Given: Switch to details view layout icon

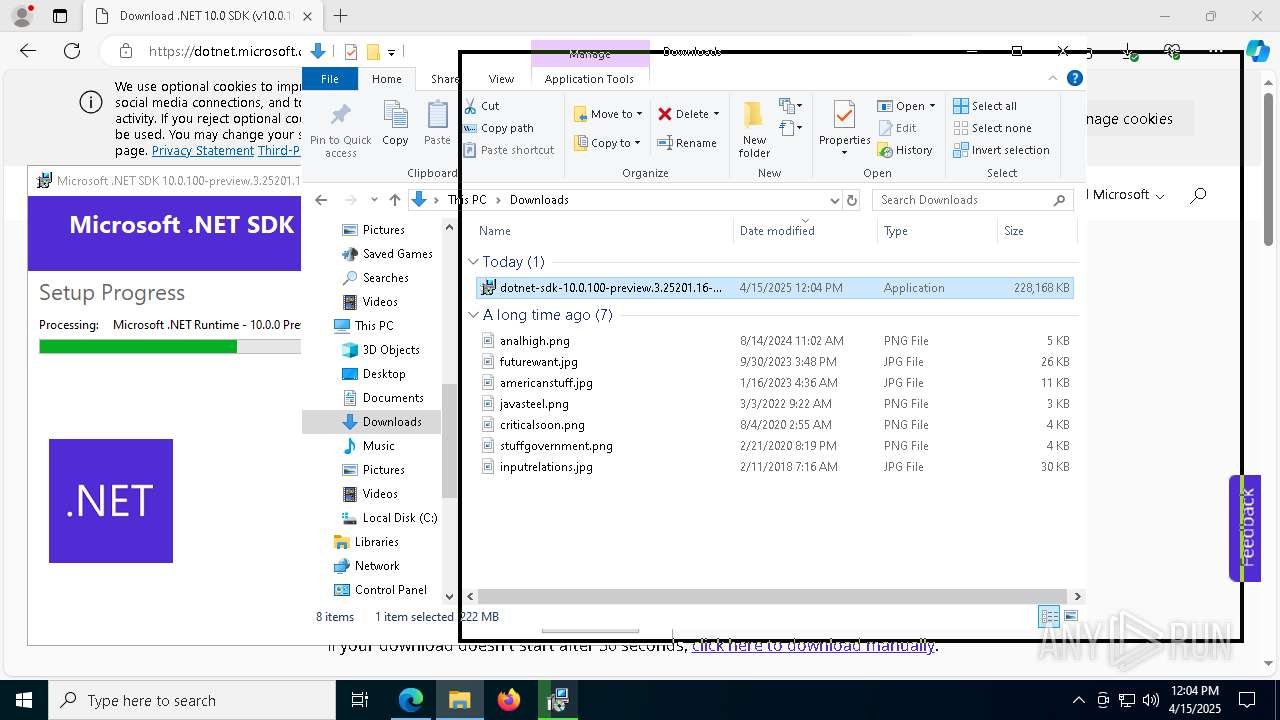Looking at the screenshot, I should 1049,617.
